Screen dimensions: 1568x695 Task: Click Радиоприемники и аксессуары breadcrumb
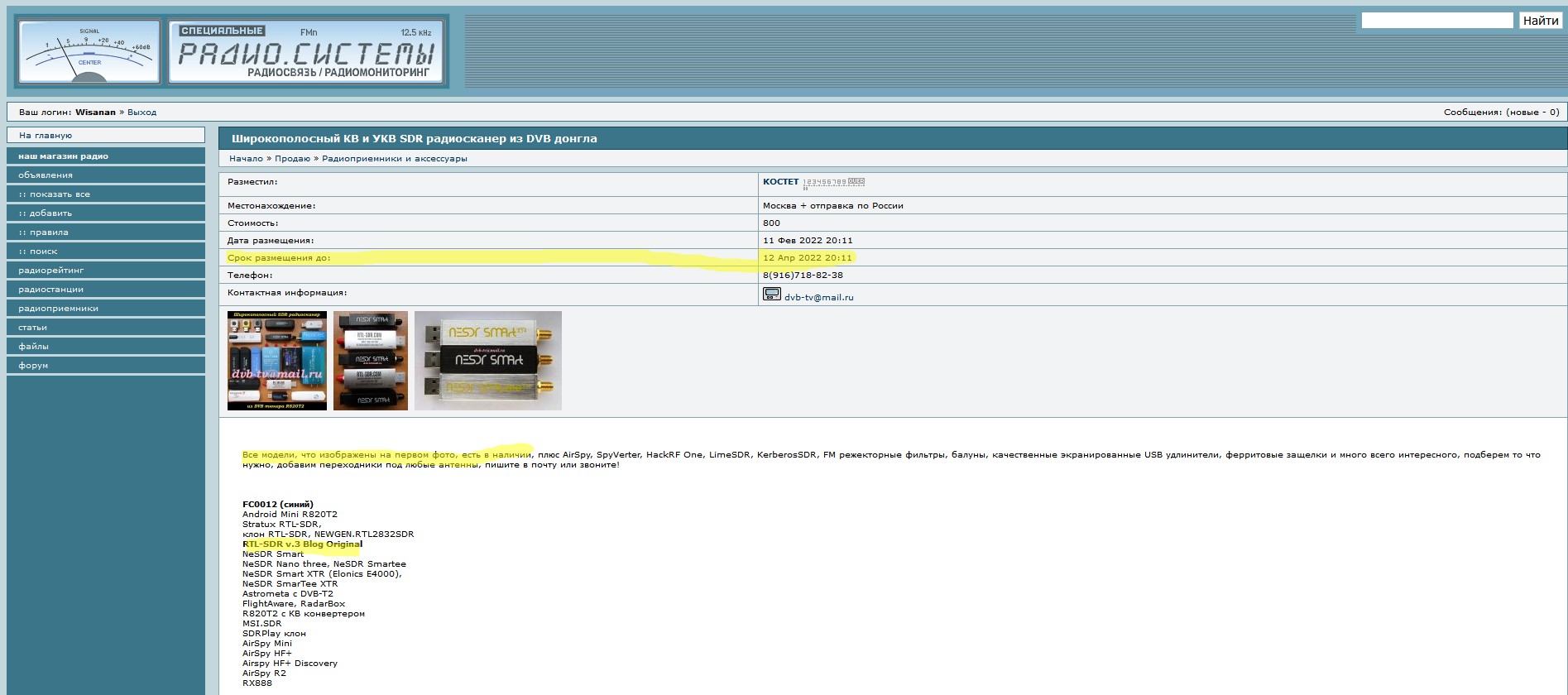pyautogui.click(x=394, y=159)
